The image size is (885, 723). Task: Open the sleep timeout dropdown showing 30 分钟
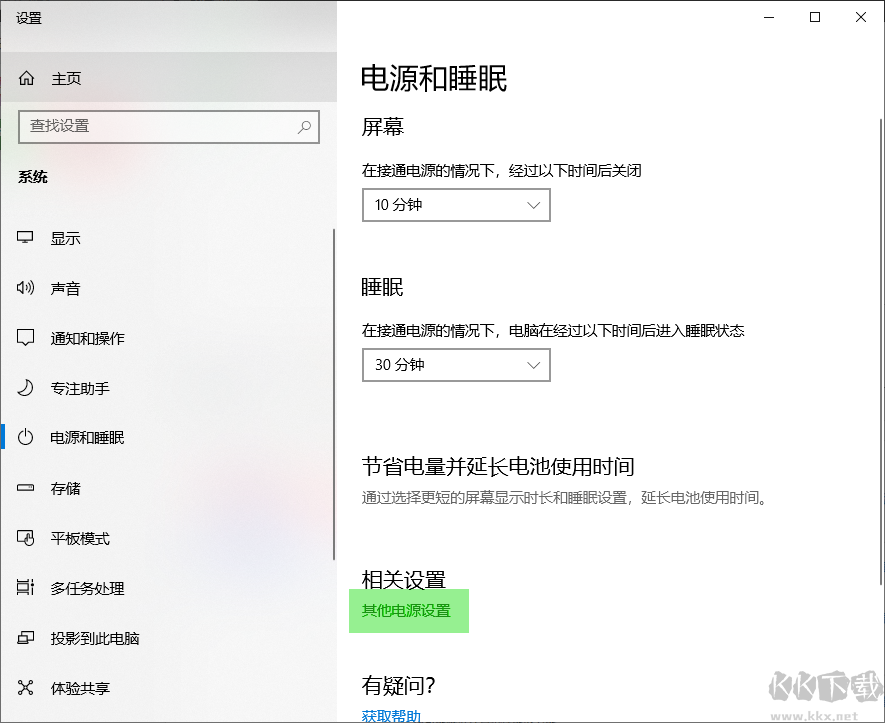tap(455, 365)
